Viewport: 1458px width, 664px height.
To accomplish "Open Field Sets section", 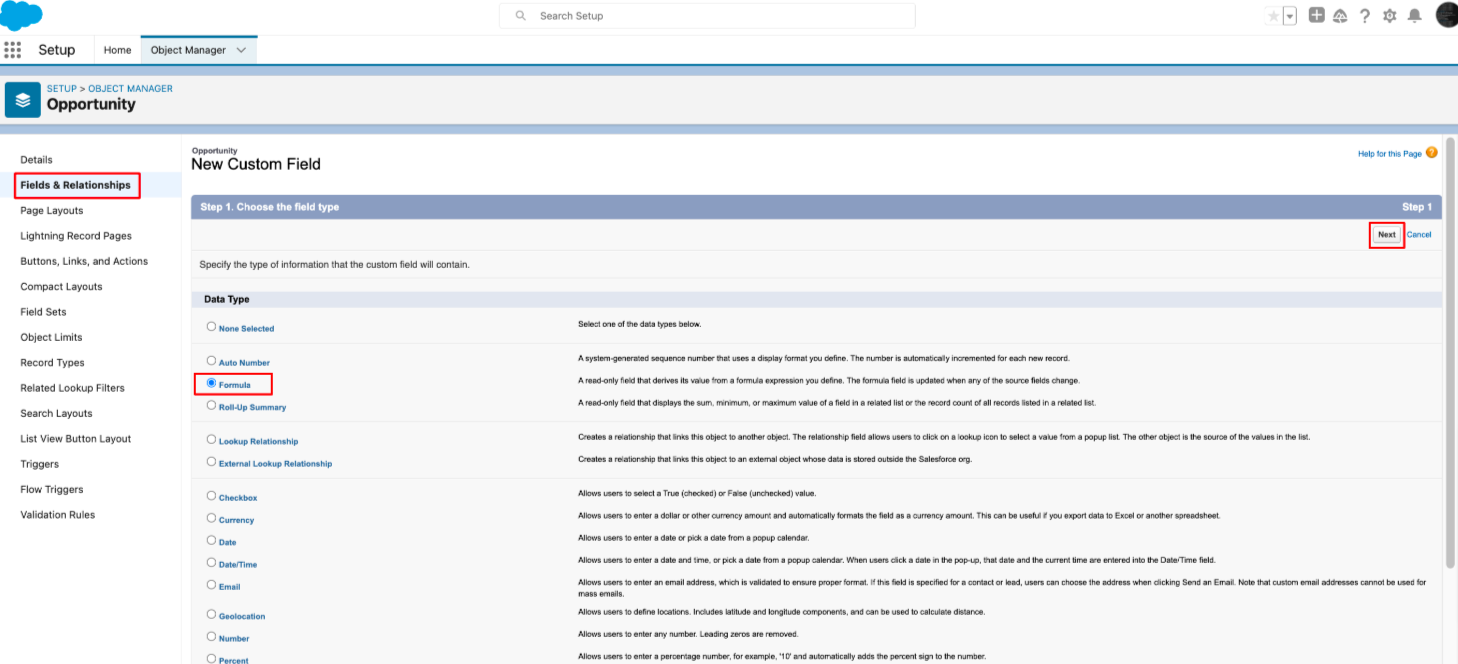I will tap(43, 312).
